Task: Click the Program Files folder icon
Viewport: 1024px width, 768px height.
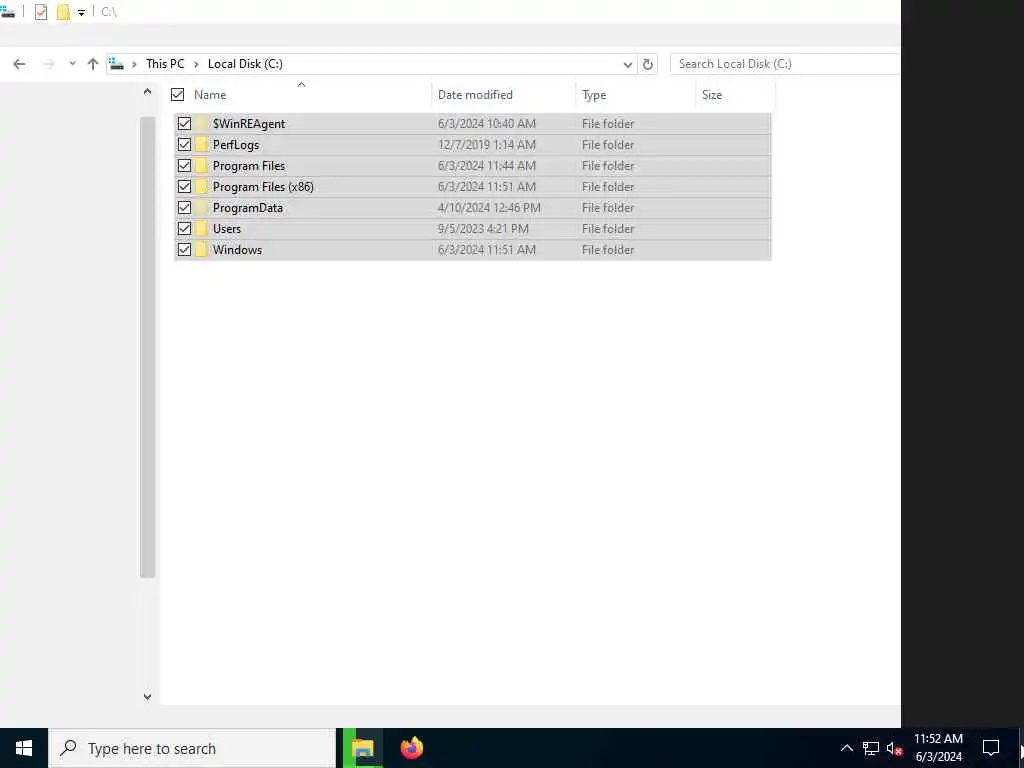Action: [202, 166]
